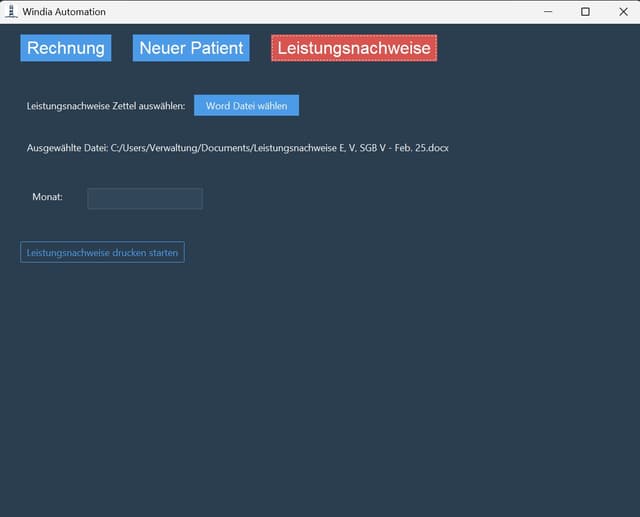Select the red Leistungsnachweise tab

[x=354, y=48]
